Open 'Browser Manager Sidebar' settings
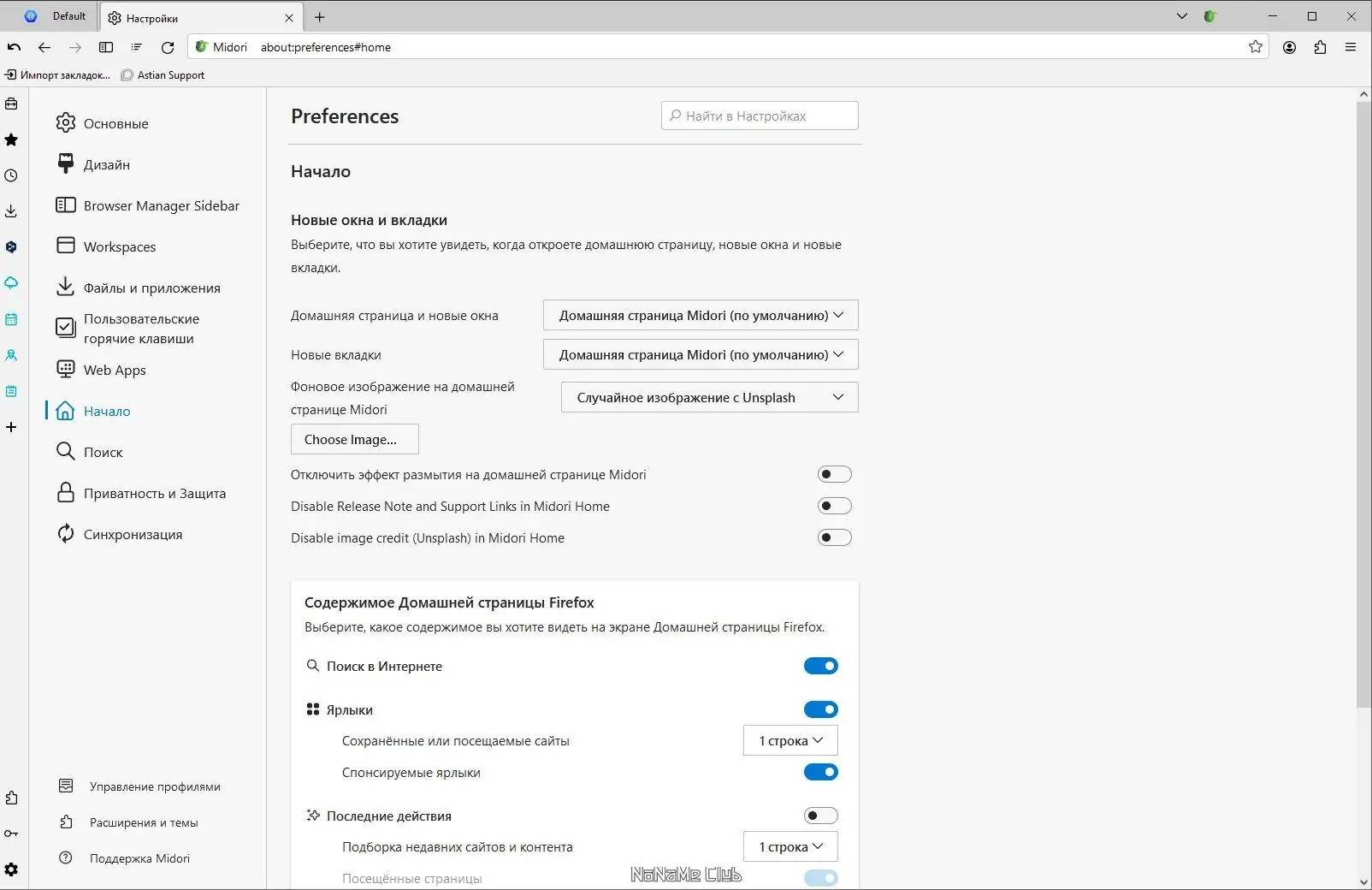This screenshot has width=1372, height=890. pos(148,205)
